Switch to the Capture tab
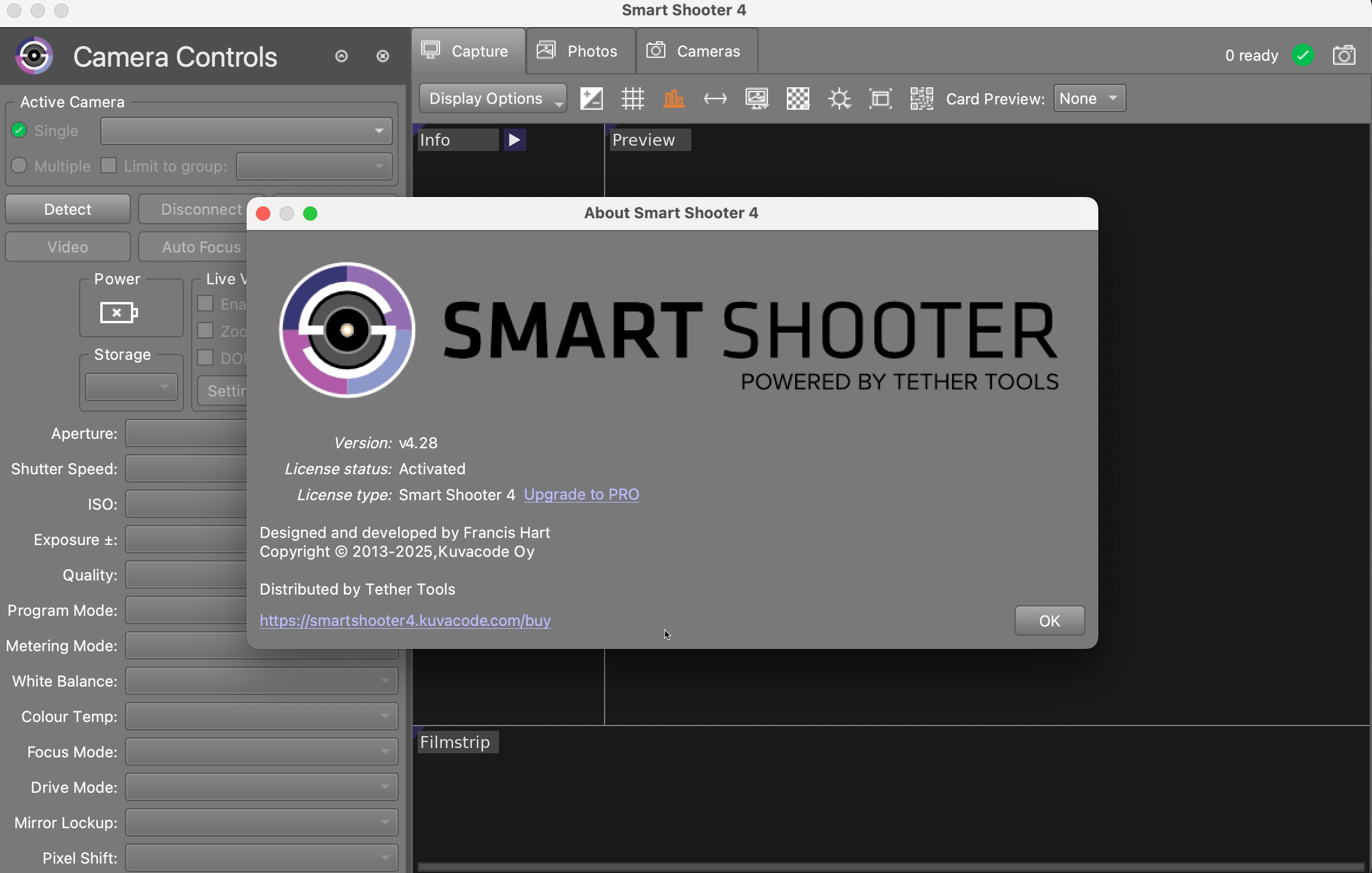The height and width of the screenshot is (873, 1372). (x=468, y=51)
